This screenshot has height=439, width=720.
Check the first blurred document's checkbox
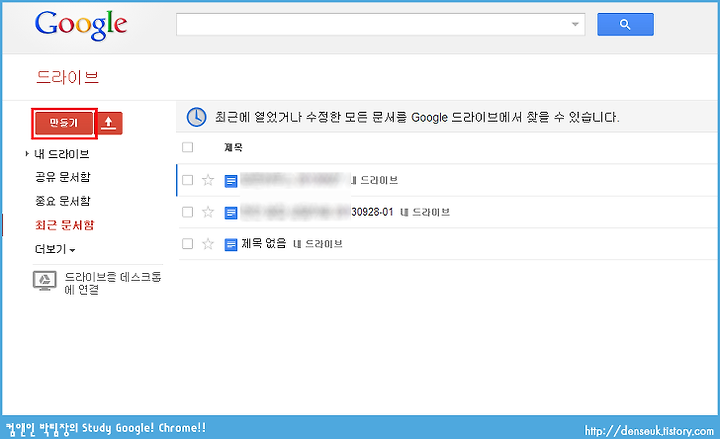pos(187,180)
